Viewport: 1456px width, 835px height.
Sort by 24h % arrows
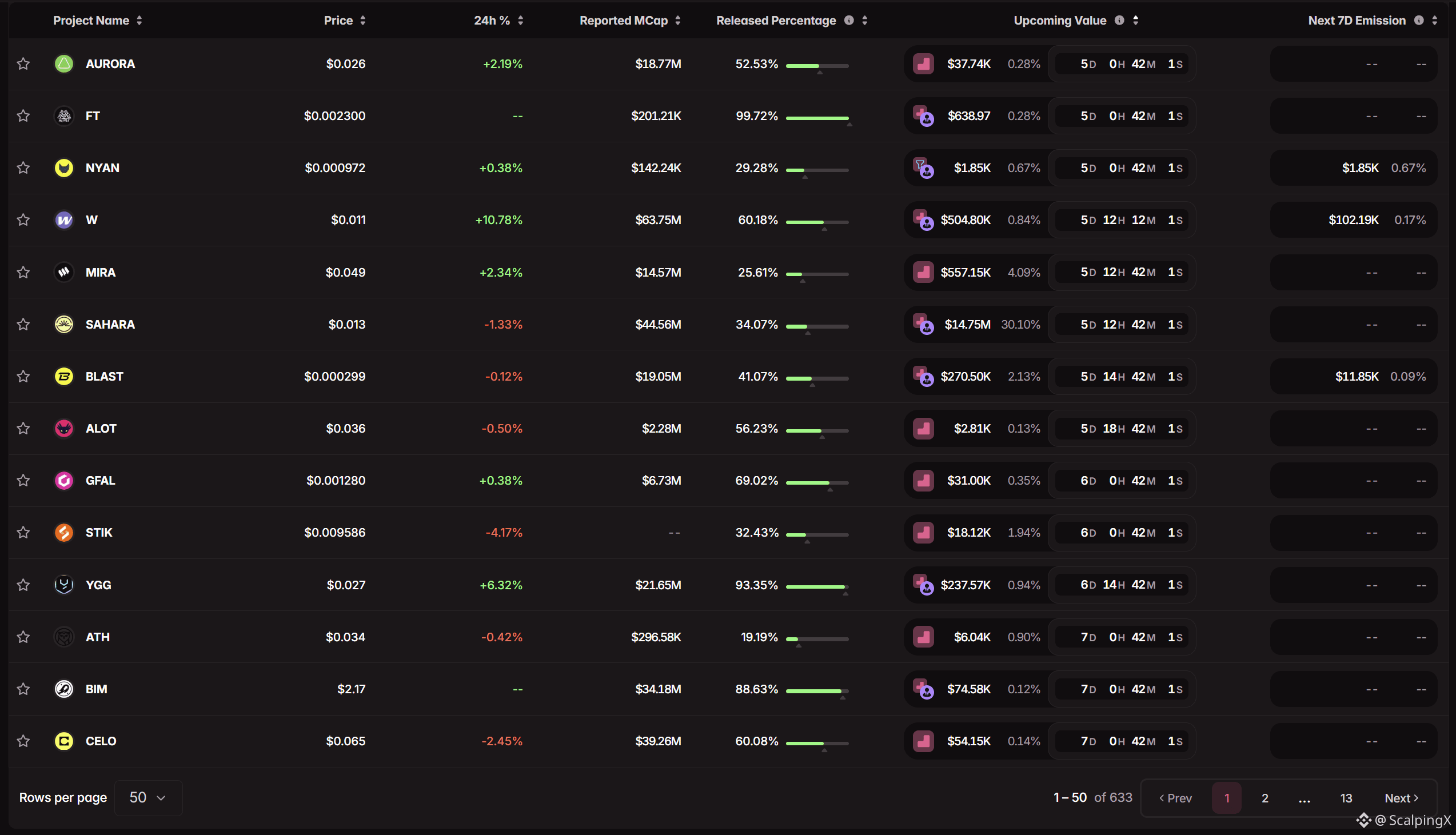(x=520, y=20)
